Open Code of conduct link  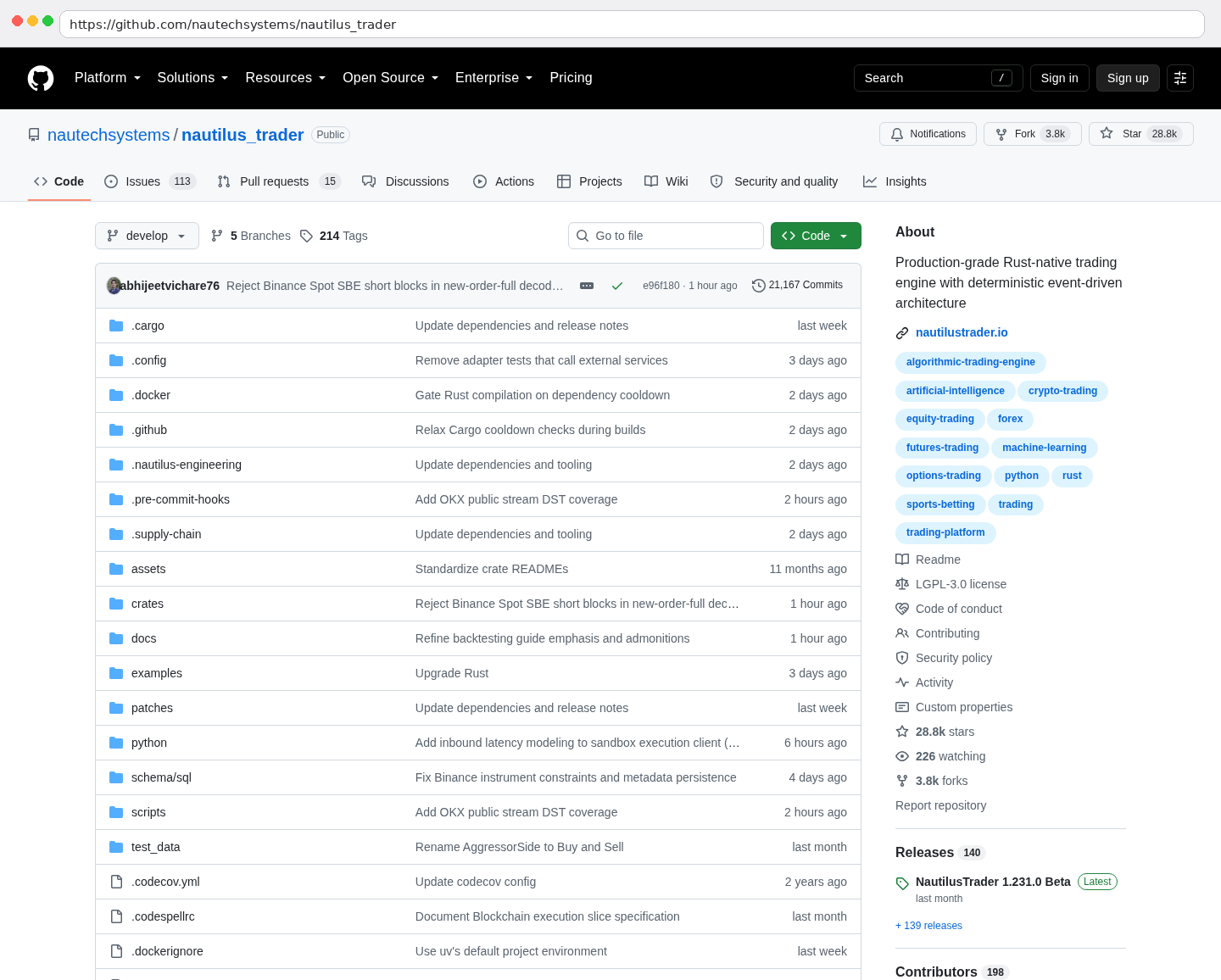949,609
